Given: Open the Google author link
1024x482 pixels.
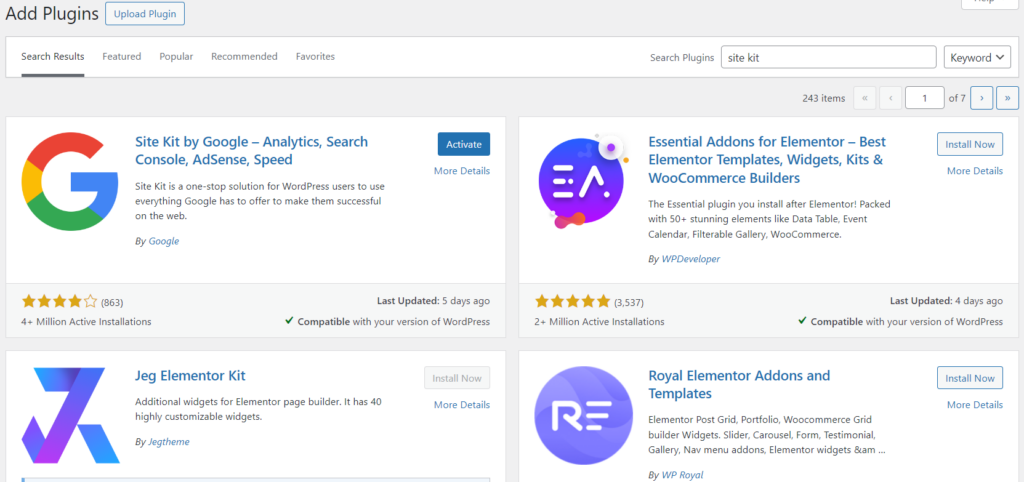Looking at the screenshot, I should pyautogui.click(x=163, y=241).
